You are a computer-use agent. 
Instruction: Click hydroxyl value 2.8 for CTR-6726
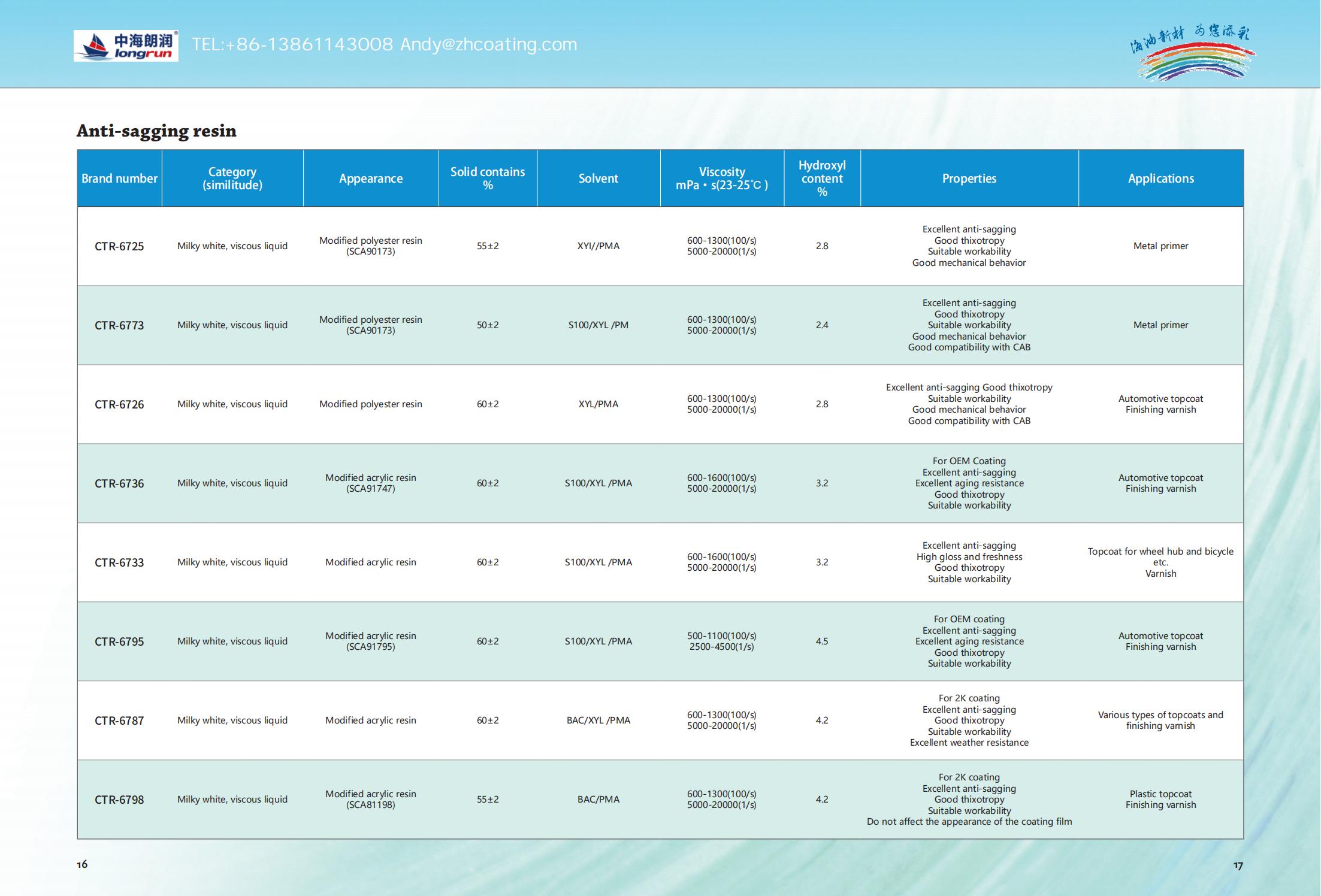coord(822,404)
